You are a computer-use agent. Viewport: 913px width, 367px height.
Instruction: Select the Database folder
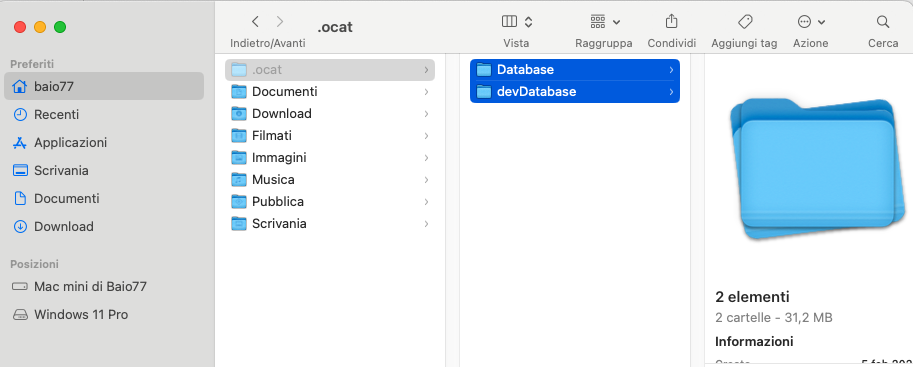point(575,69)
